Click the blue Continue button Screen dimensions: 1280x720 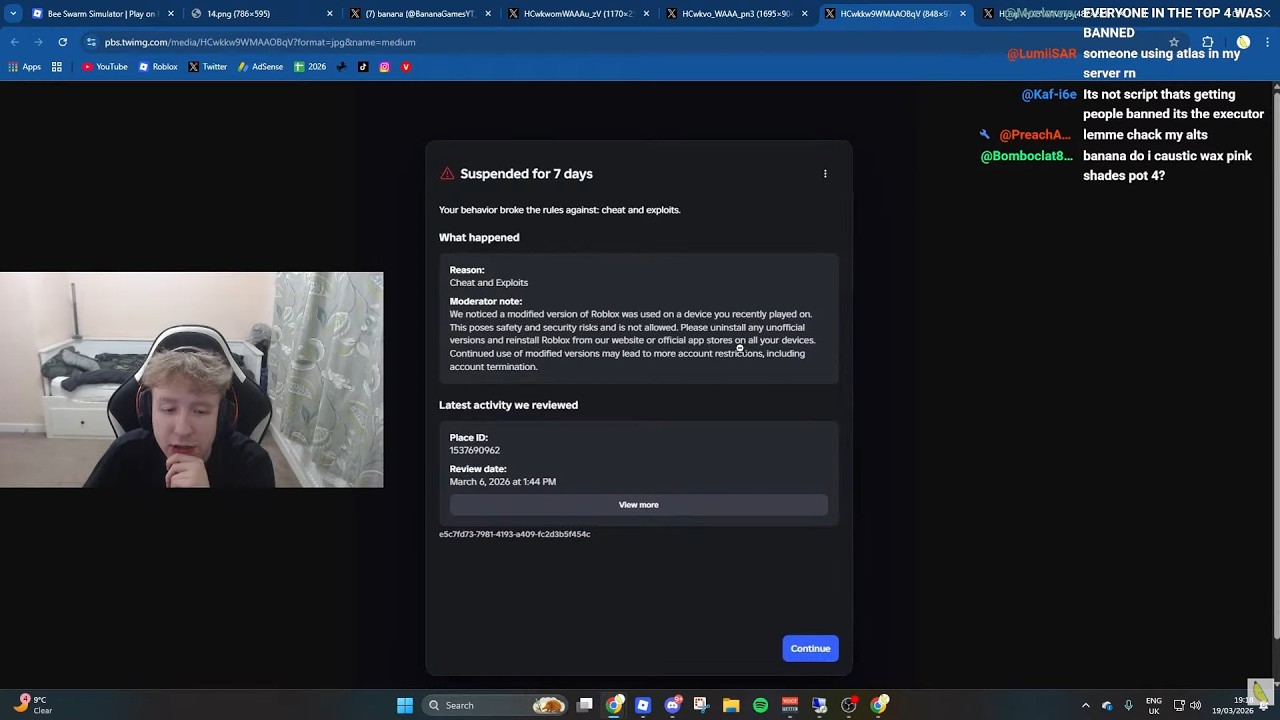(x=810, y=649)
